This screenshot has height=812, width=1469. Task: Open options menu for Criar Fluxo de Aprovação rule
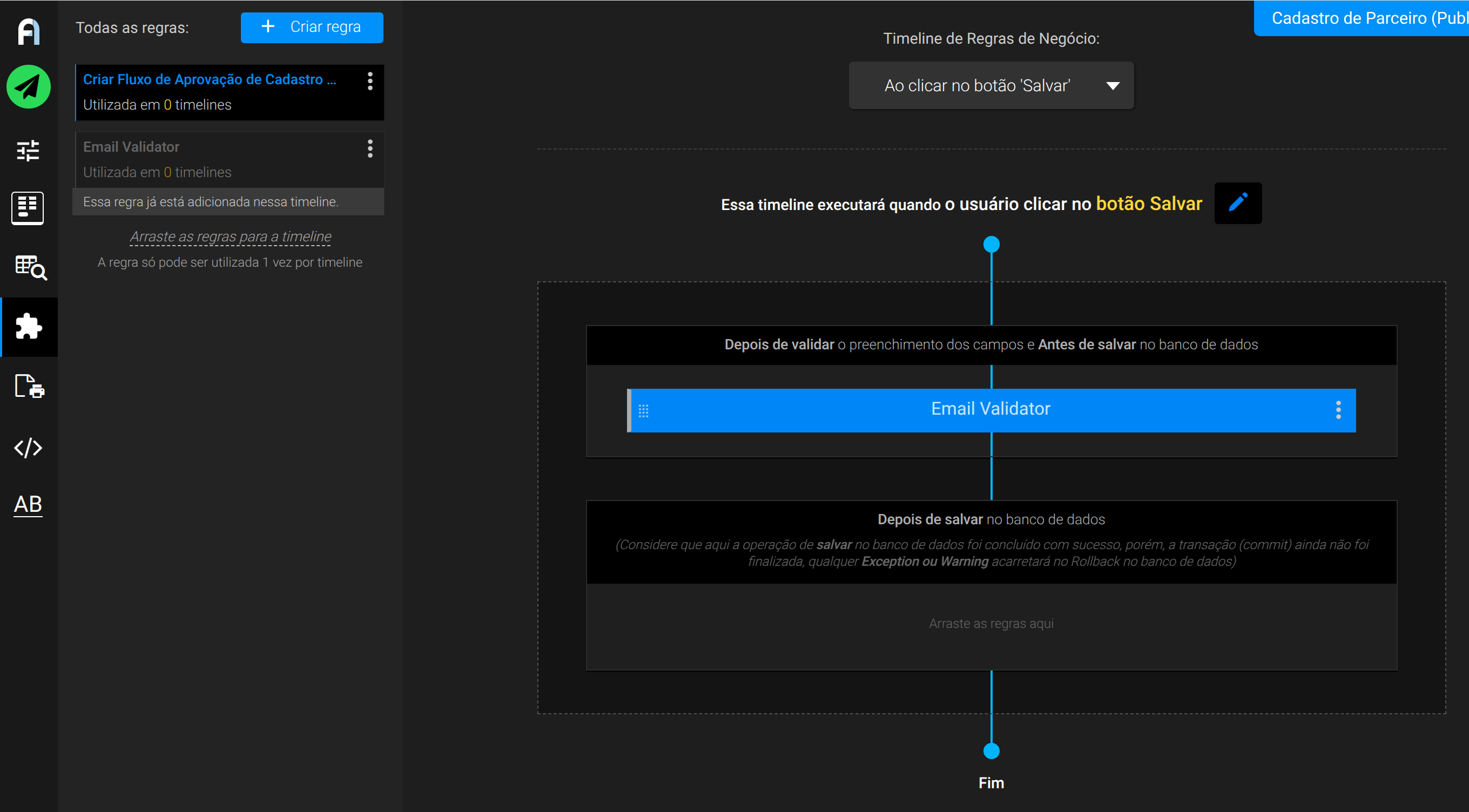click(370, 82)
